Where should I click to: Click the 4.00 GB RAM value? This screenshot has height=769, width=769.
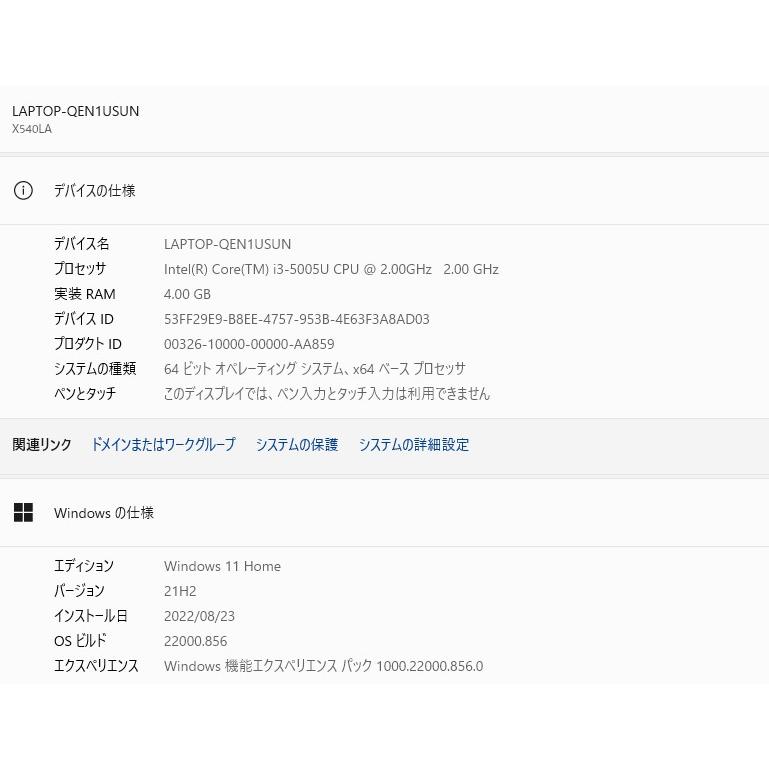(187, 294)
